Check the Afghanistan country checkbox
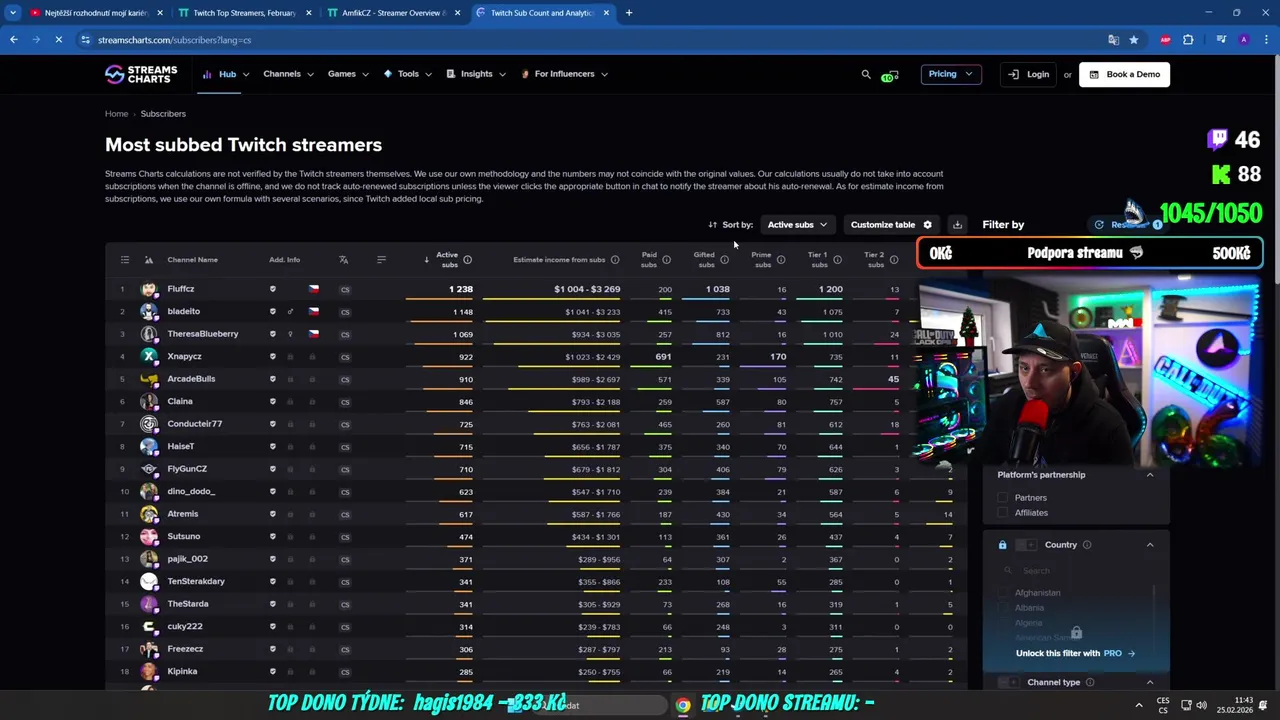 click(1003, 593)
